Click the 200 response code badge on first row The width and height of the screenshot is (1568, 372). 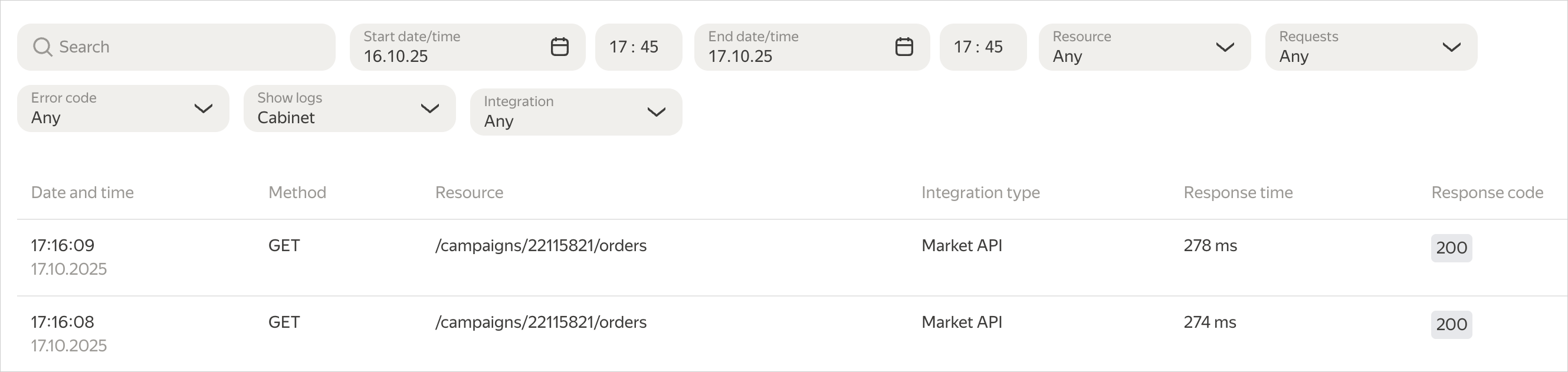(1452, 248)
